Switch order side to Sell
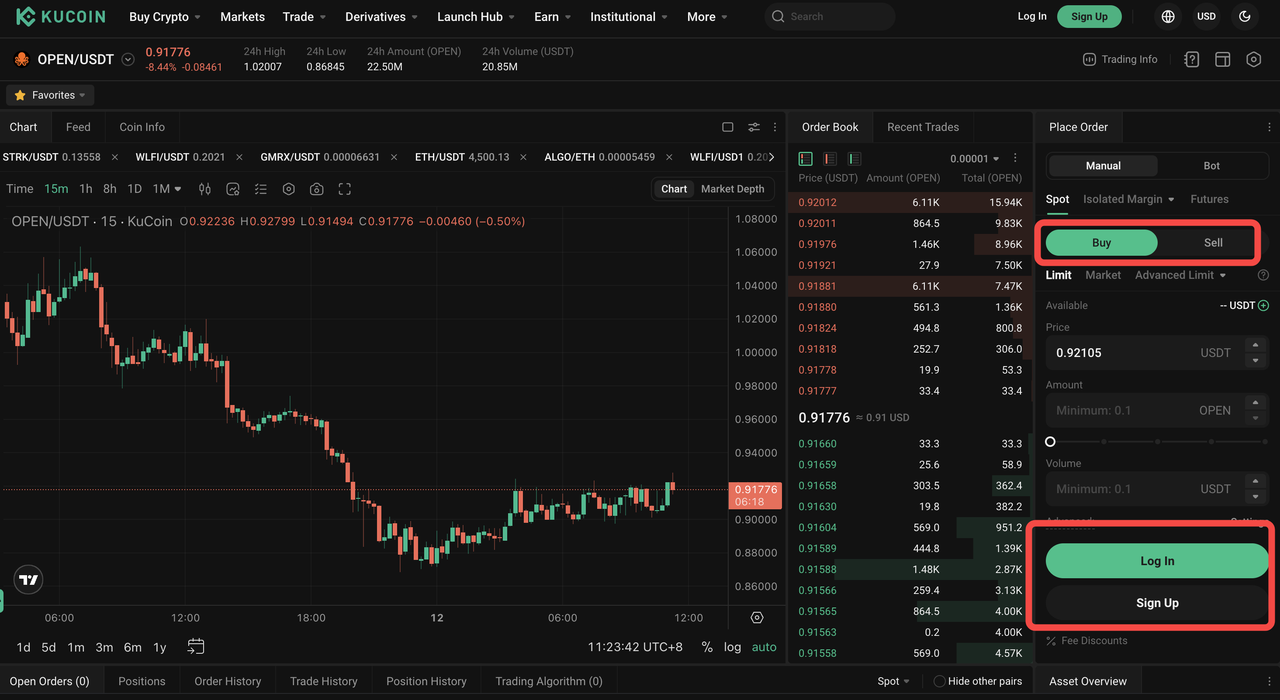This screenshot has height=700, width=1280. tap(1212, 243)
